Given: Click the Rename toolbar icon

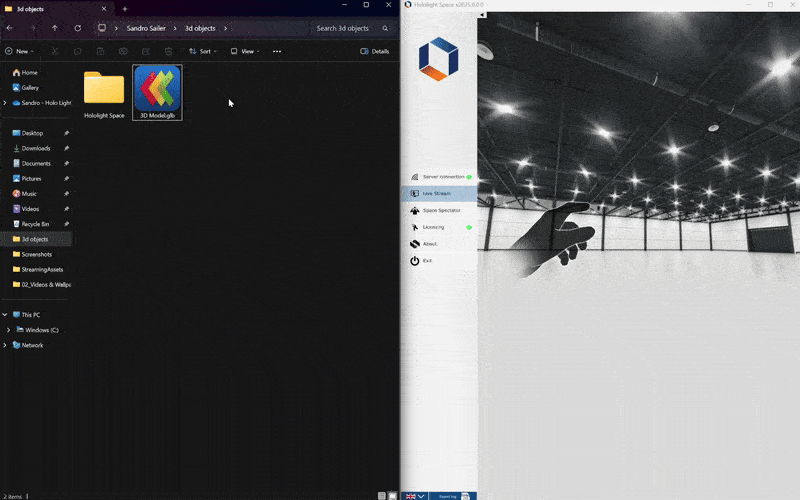Looking at the screenshot, I should (x=123, y=51).
